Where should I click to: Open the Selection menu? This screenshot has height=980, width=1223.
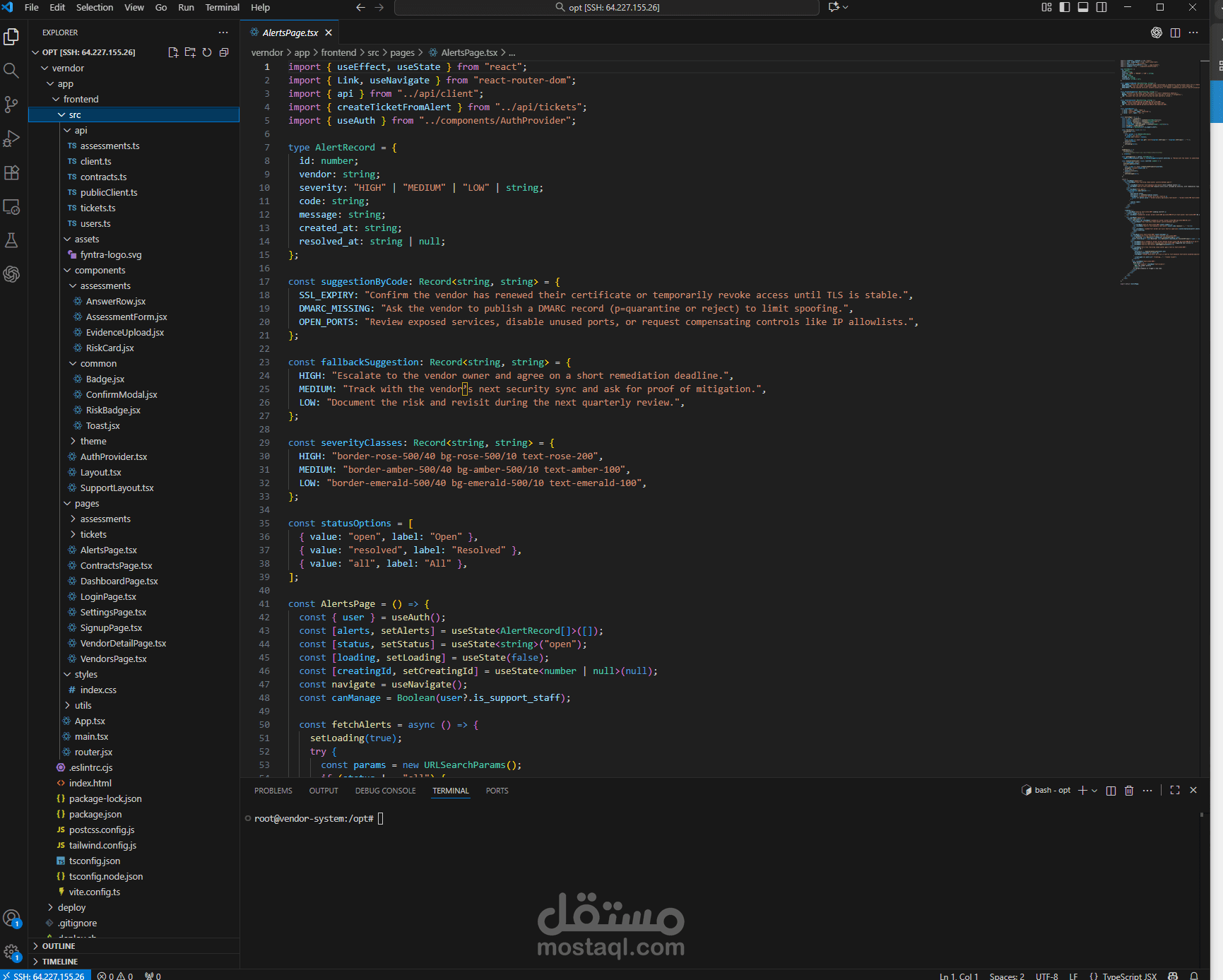95,7
